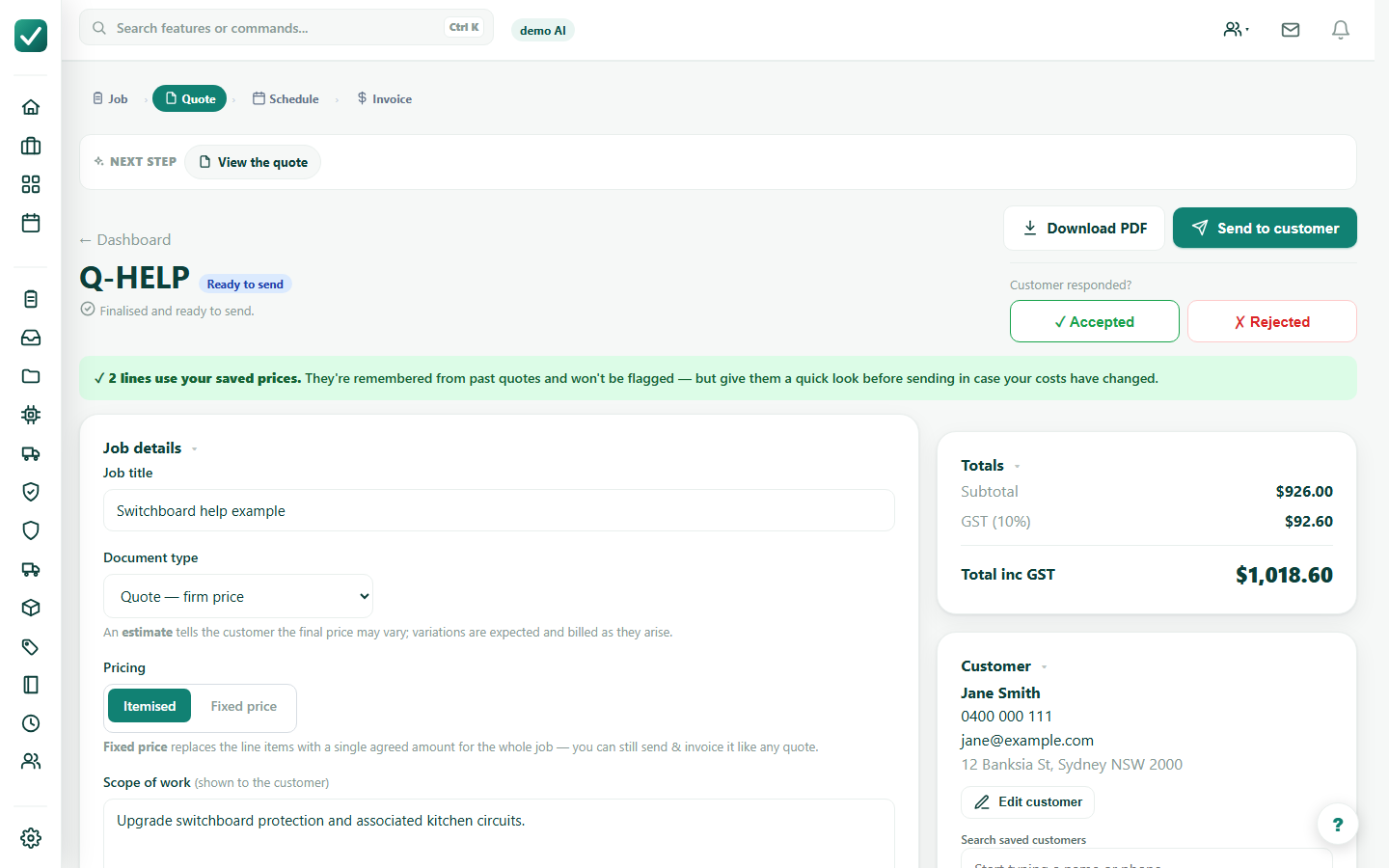
Task: Click customer name Jane Smith
Action: [x=1000, y=692]
